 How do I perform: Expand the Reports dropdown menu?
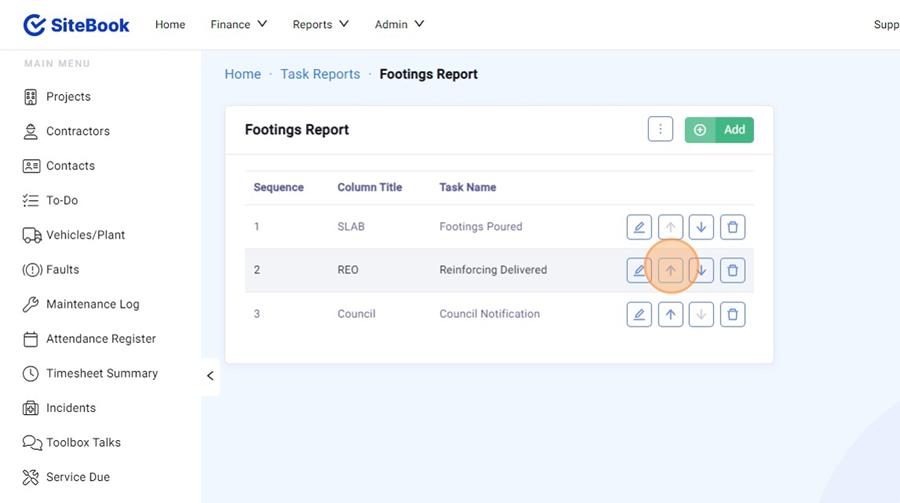tap(320, 24)
